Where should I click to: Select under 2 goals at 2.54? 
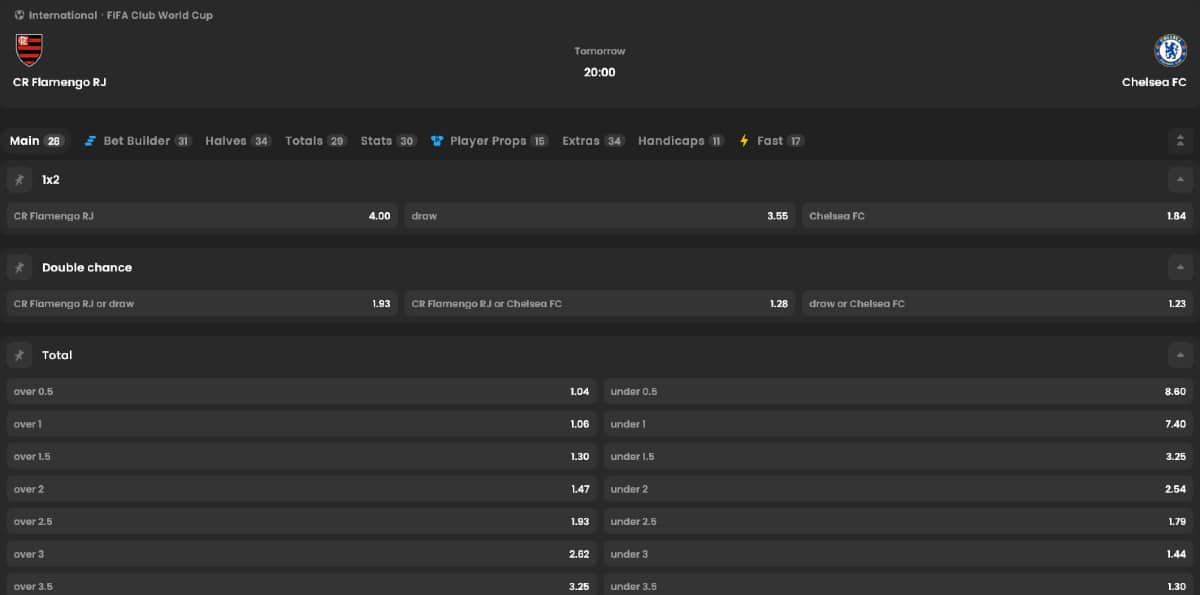(x=899, y=489)
